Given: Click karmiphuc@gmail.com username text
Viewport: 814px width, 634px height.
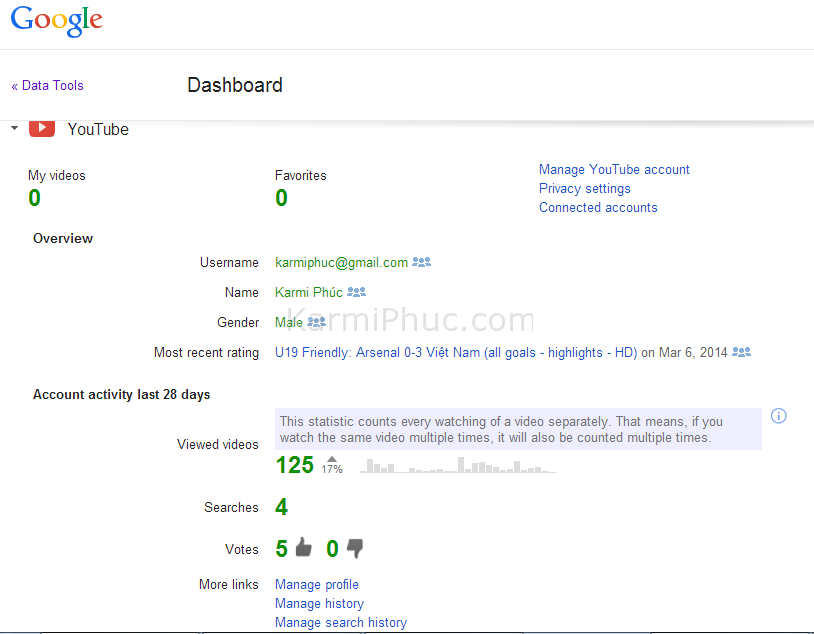Looking at the screenshot, I should coord(342,263).
